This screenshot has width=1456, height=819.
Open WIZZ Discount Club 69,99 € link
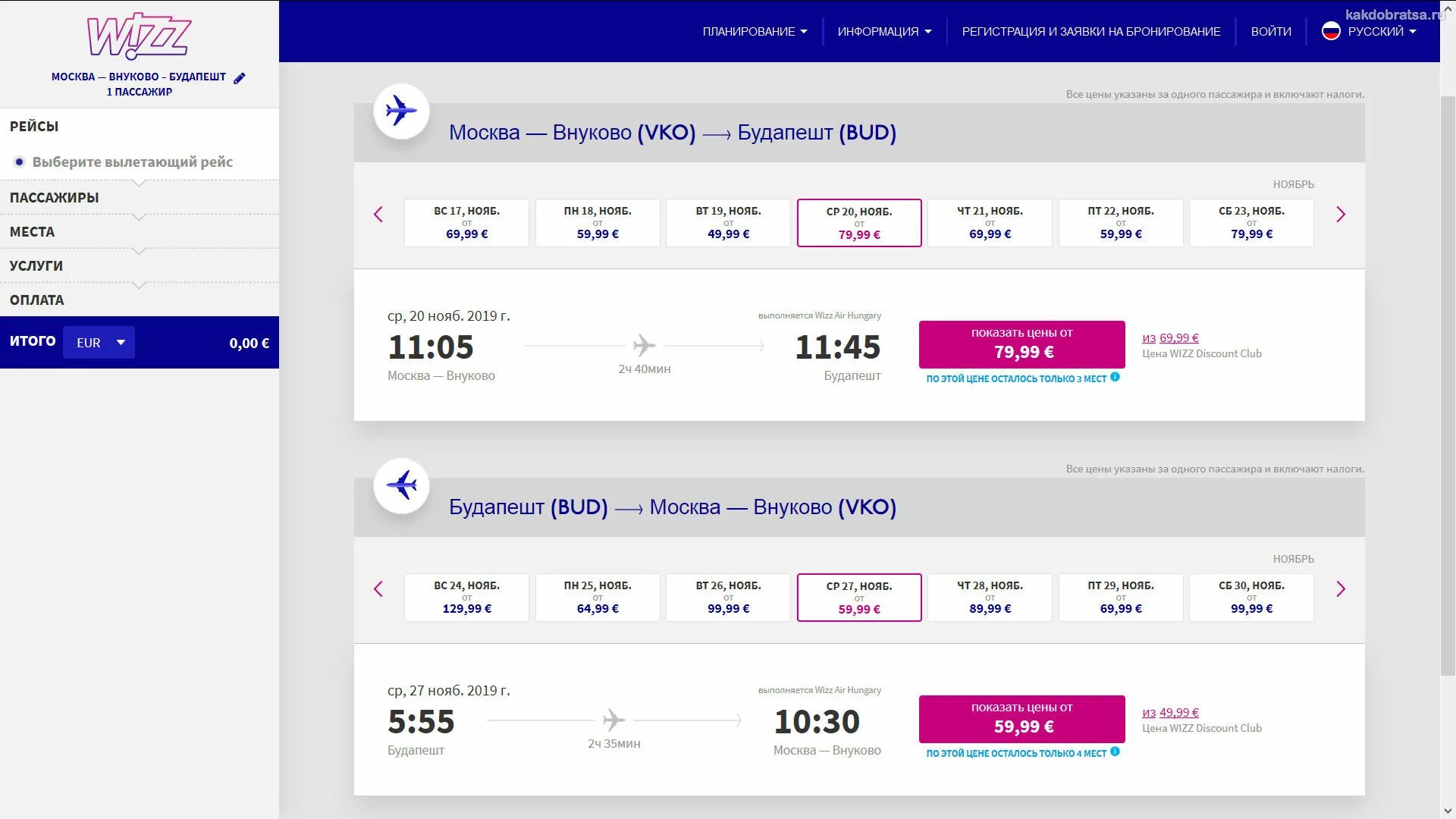pos(1170,338)
